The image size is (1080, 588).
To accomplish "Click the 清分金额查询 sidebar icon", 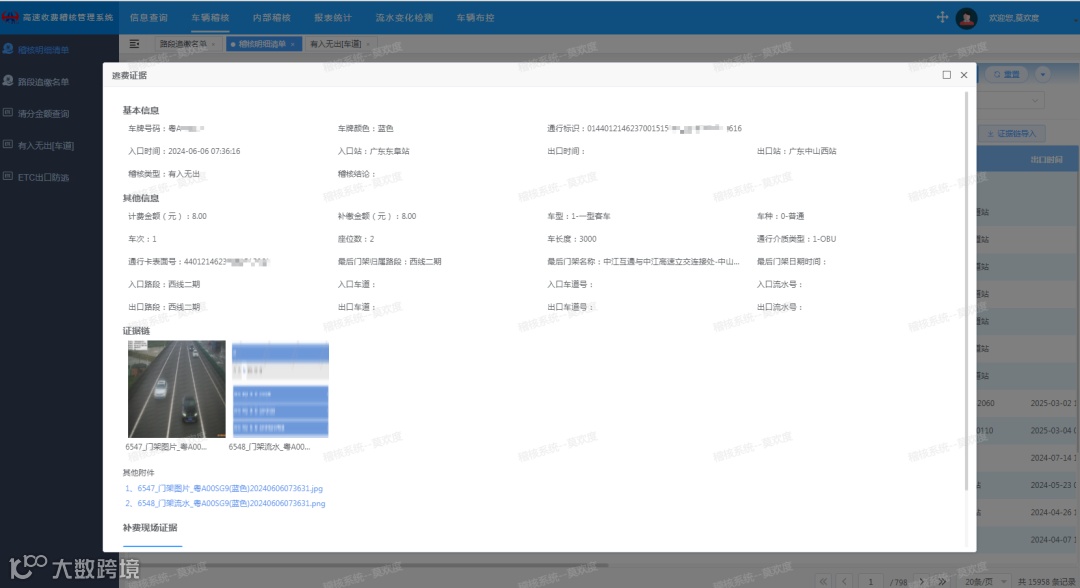I will [x=8, y=112].
